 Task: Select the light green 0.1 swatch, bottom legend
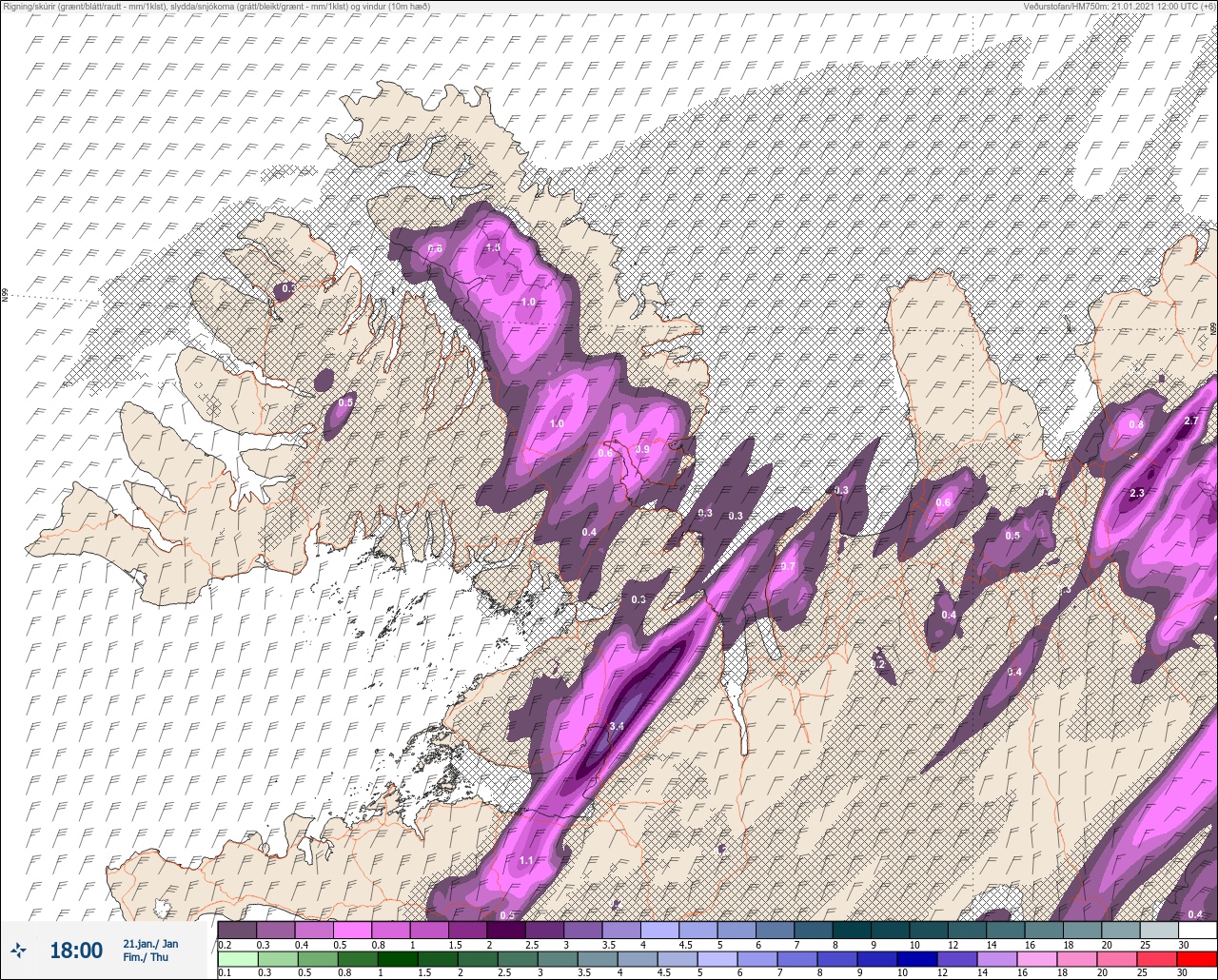click(x=237, y=958)
